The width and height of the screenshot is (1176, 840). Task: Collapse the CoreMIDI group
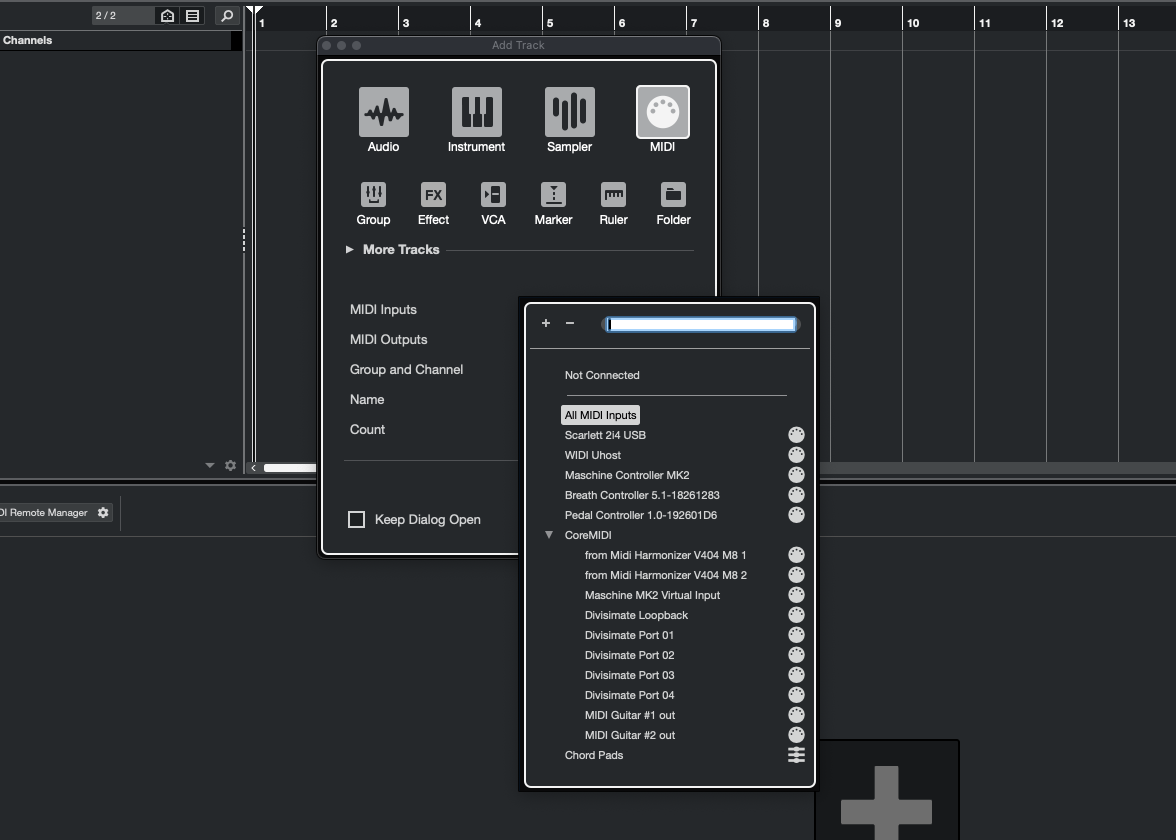click(x=549, y=536)
